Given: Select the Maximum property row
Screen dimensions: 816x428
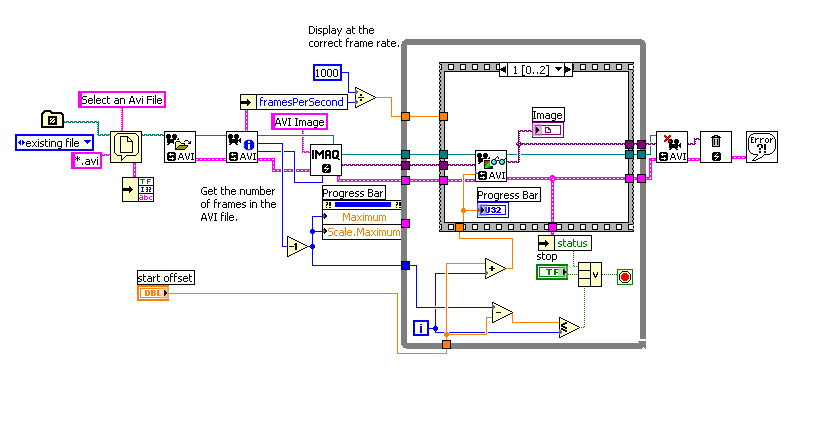Looking at the screenshot, I should [362, 217].
